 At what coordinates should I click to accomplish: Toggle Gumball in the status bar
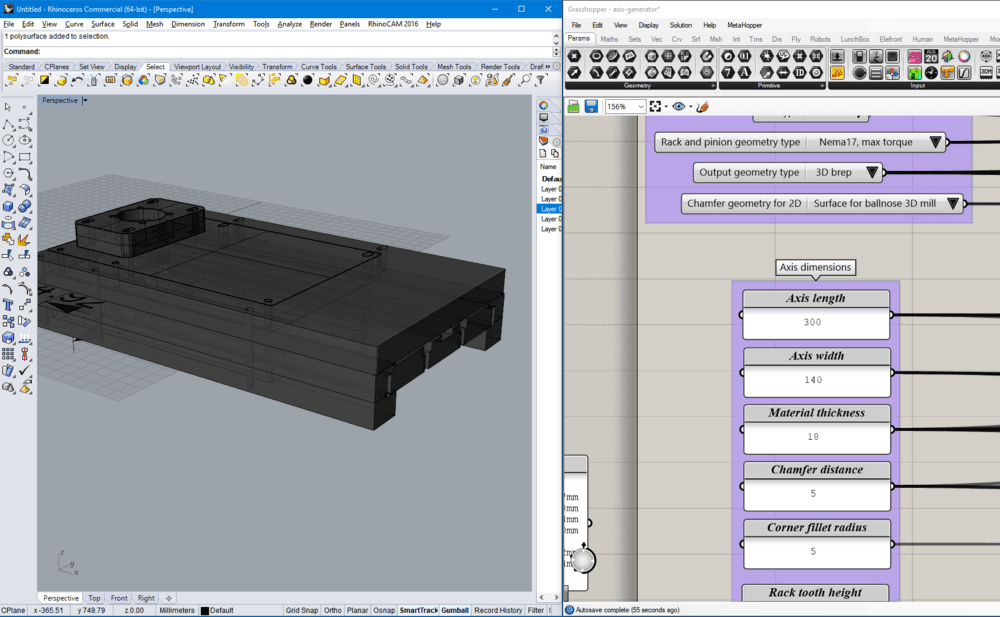[454, 610]
